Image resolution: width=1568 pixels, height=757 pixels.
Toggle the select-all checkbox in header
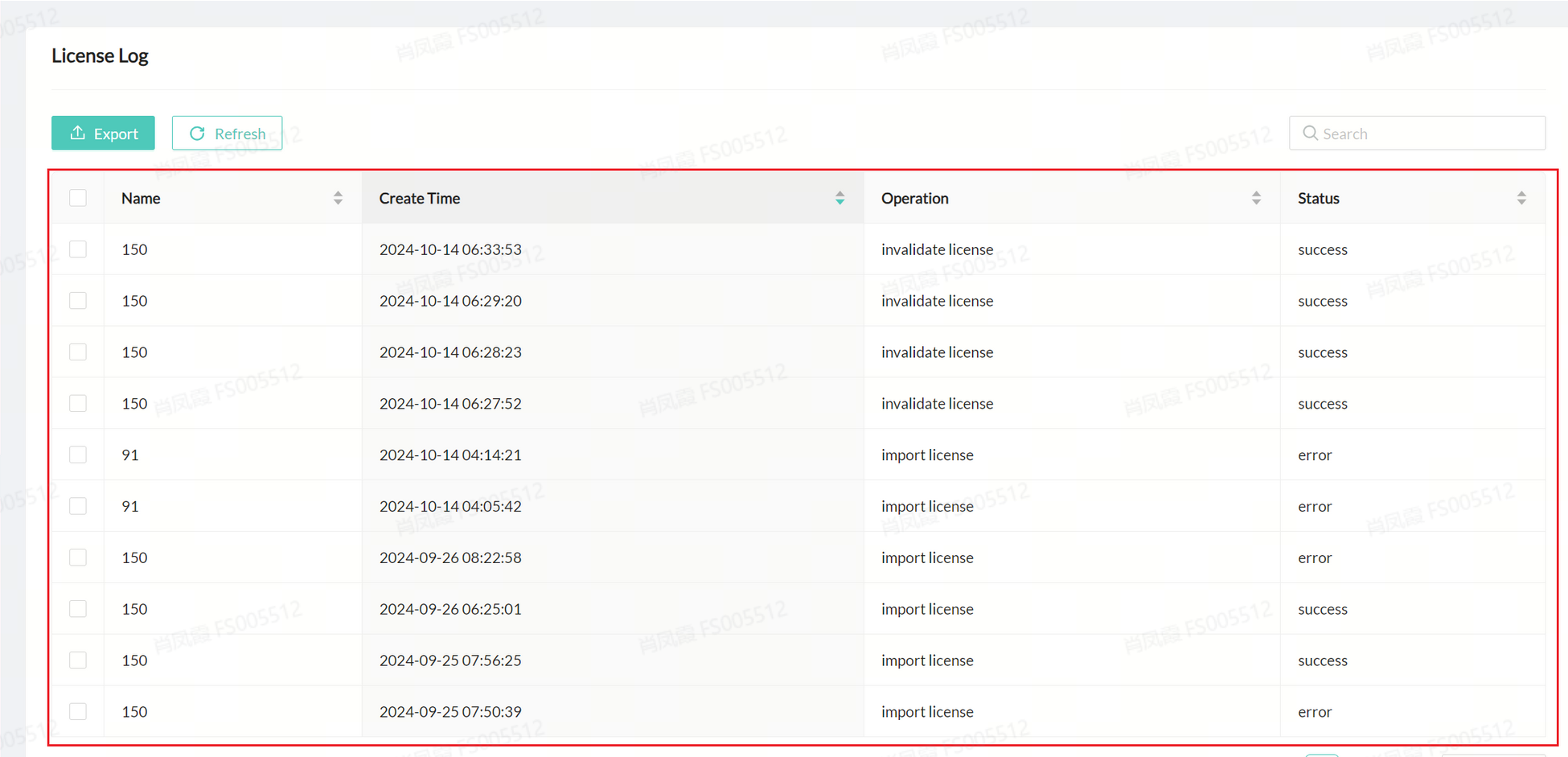pyautogui.click(x=78, y=198)
